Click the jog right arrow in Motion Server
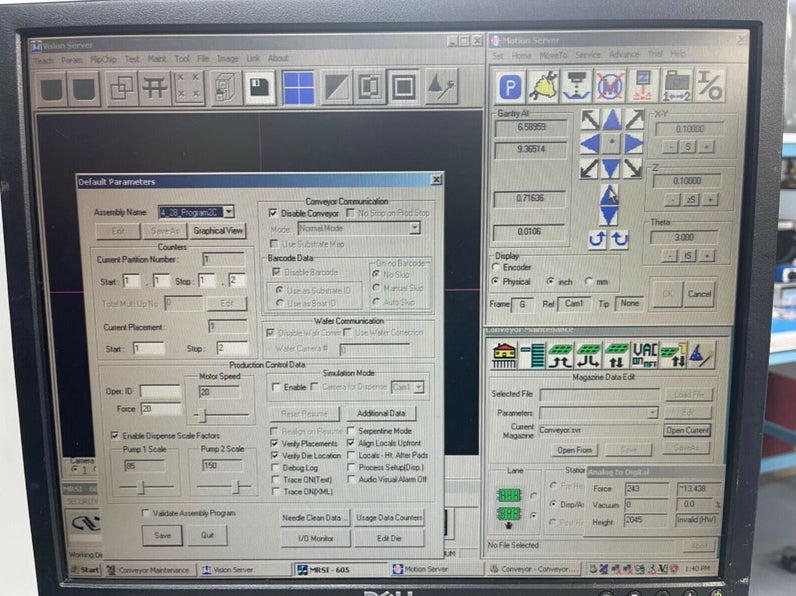 (634, 144)
